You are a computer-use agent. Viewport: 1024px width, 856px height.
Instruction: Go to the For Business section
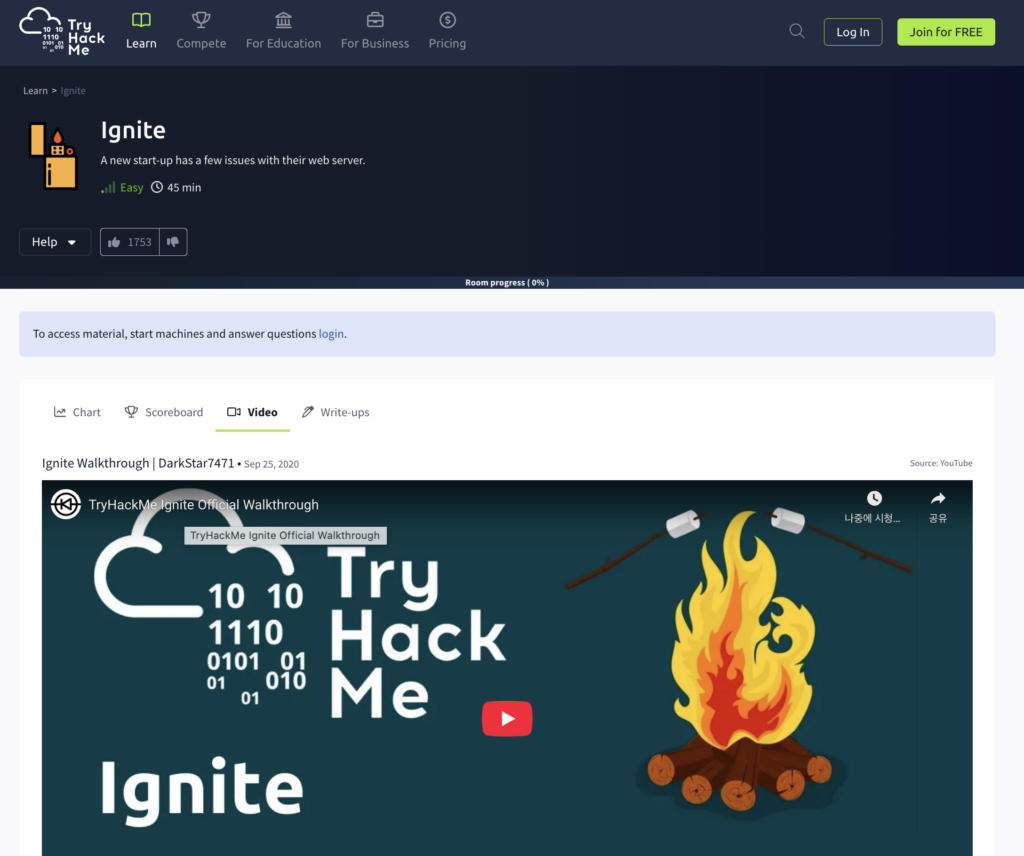pos(375,31)
